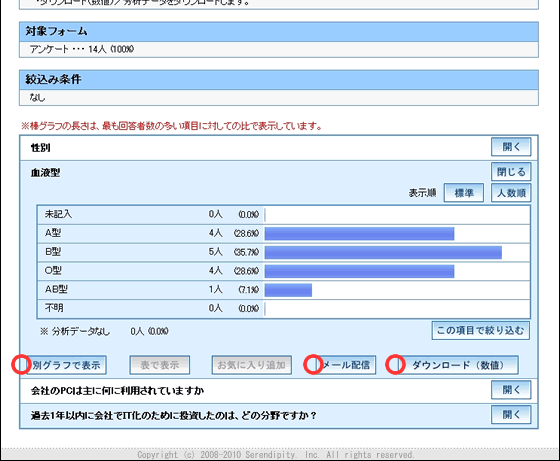Select the B型 row label
Image resolution: width=560 pixels, height=461 pixels.
pyautogui.click(x=53, y=252)
